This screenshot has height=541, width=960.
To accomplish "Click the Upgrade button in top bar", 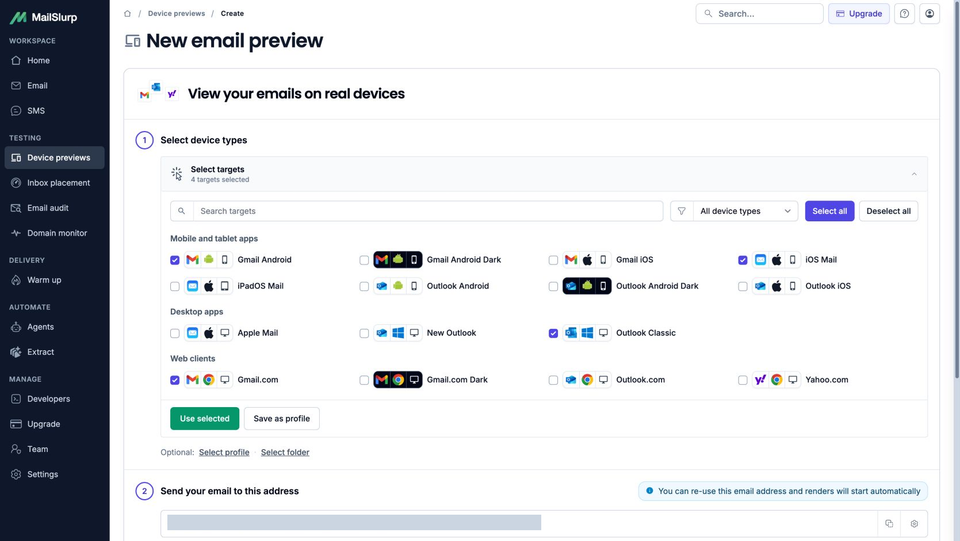I will [859, 13].
